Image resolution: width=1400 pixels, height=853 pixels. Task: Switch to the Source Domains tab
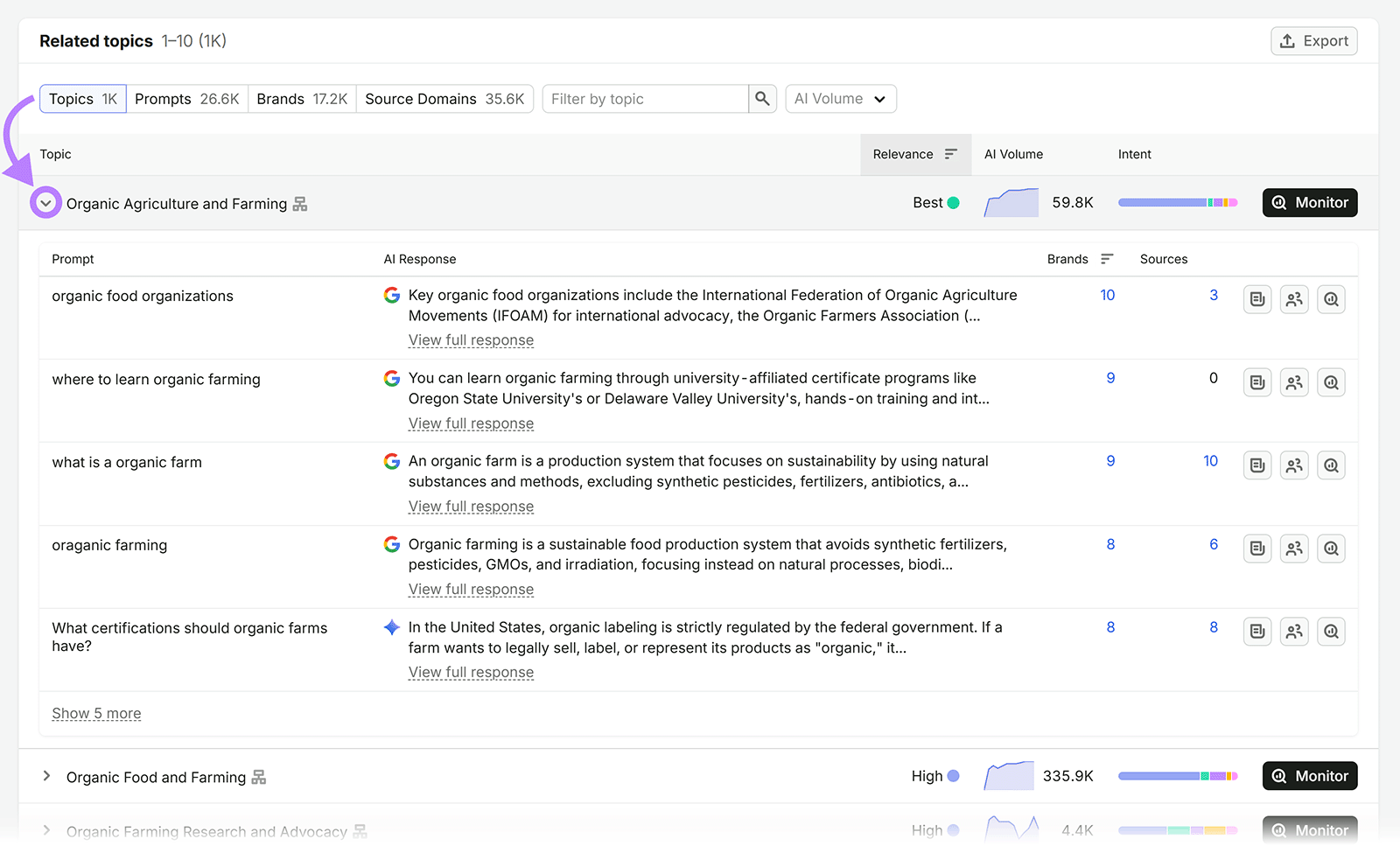point(444,99)
